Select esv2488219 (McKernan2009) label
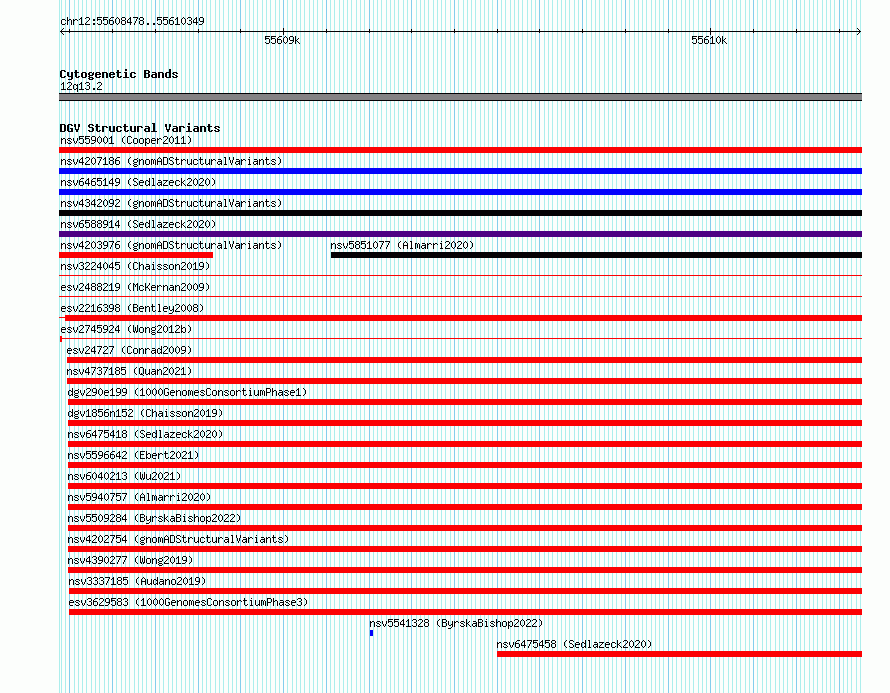 (135, 287)
